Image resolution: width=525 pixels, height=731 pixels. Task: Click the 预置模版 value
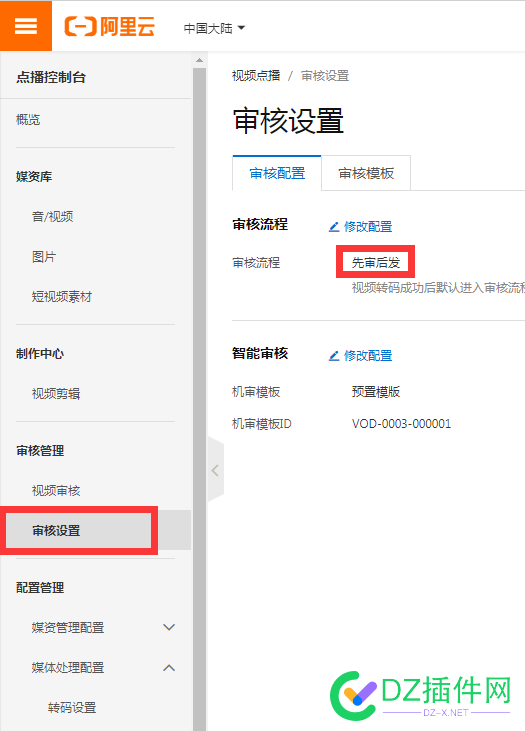tap(376, 392)
